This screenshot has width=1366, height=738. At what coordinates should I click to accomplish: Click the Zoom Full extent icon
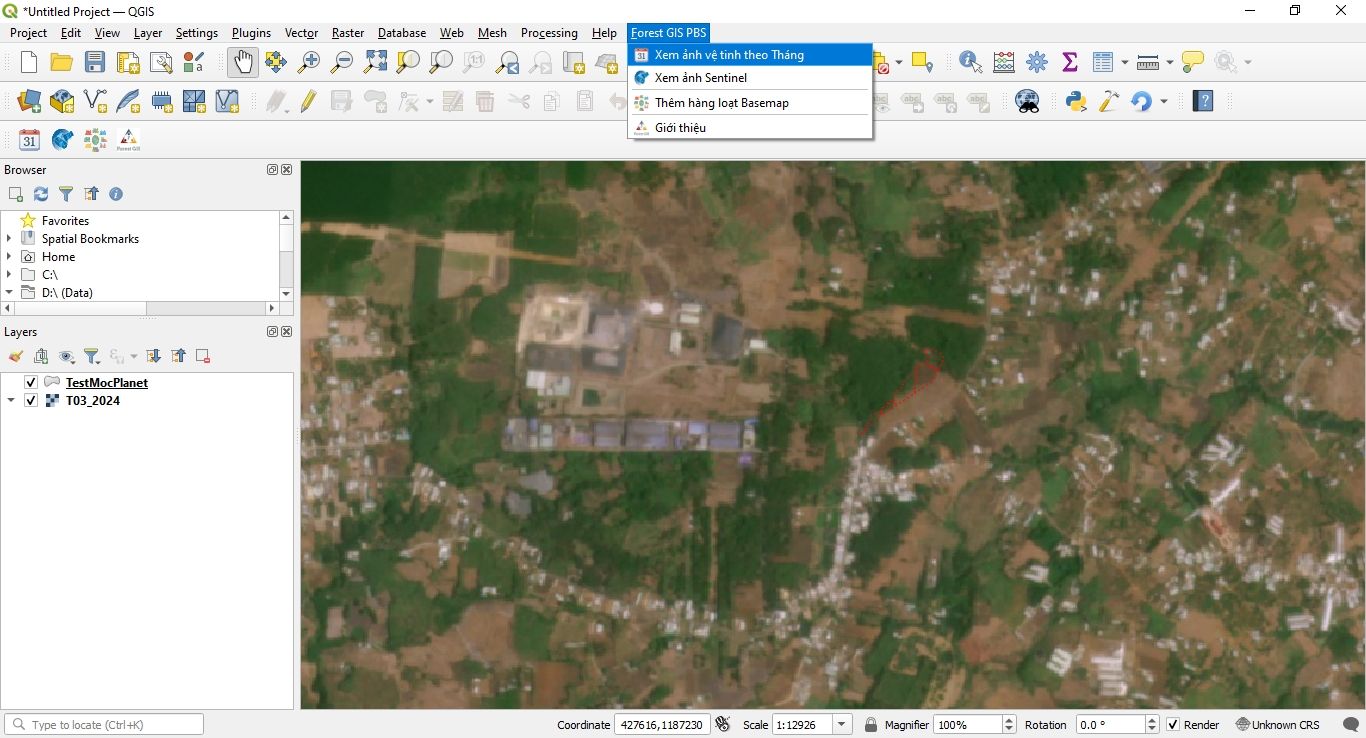coord(375,62)
